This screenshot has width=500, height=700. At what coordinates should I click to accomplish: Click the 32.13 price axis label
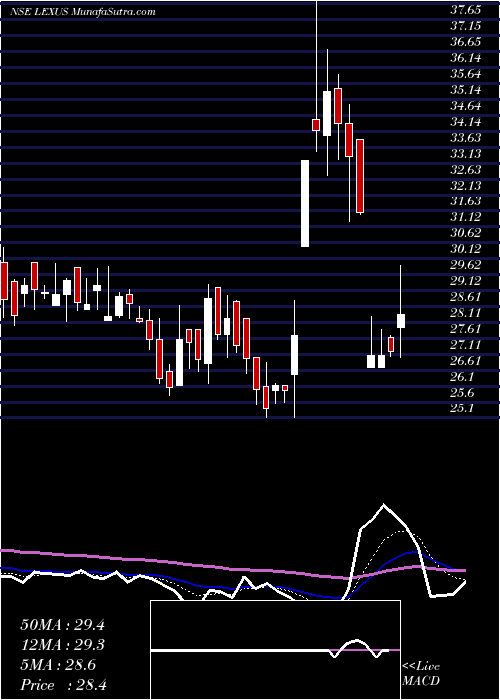pos(465,186)
